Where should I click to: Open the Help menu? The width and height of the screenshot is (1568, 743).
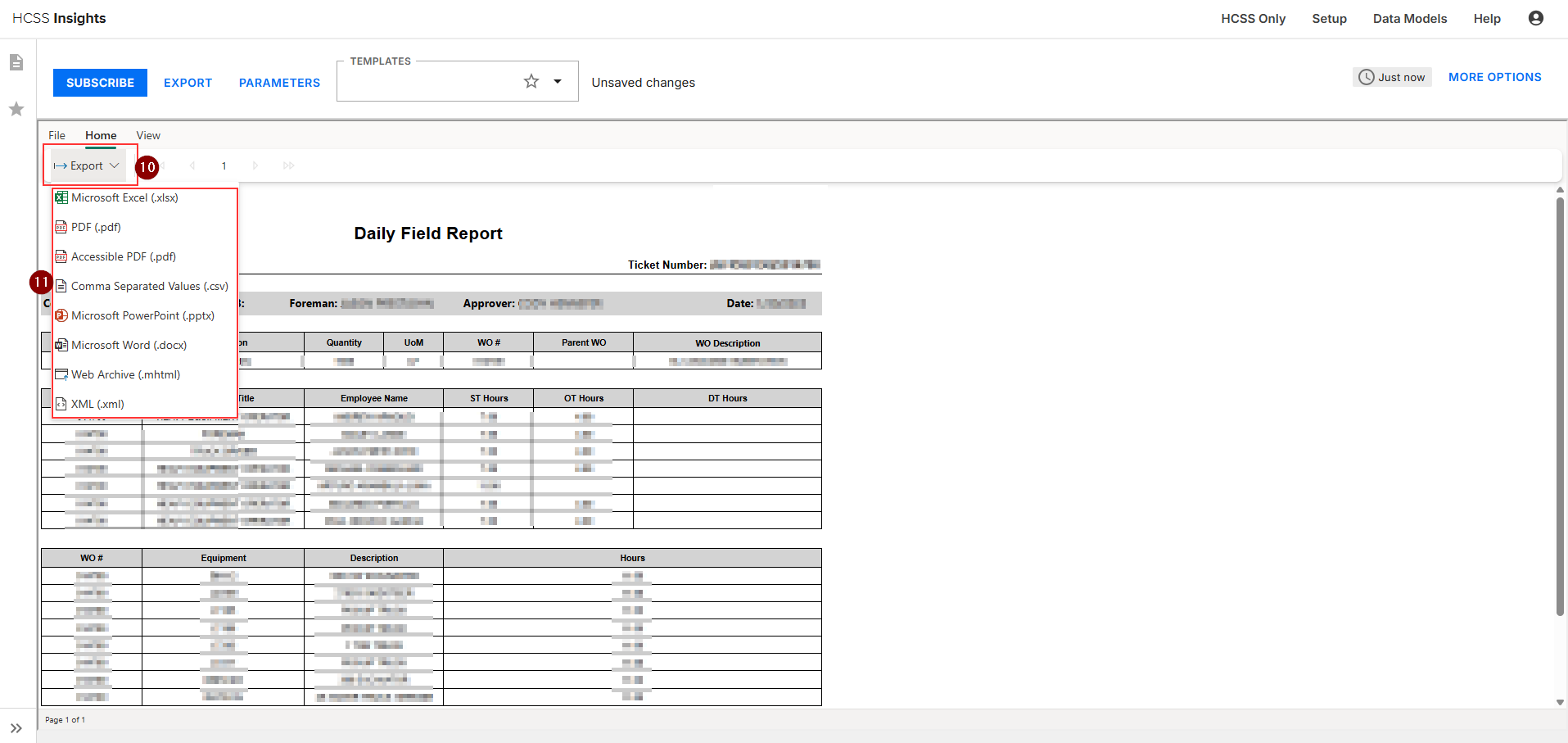point(1487,18)
